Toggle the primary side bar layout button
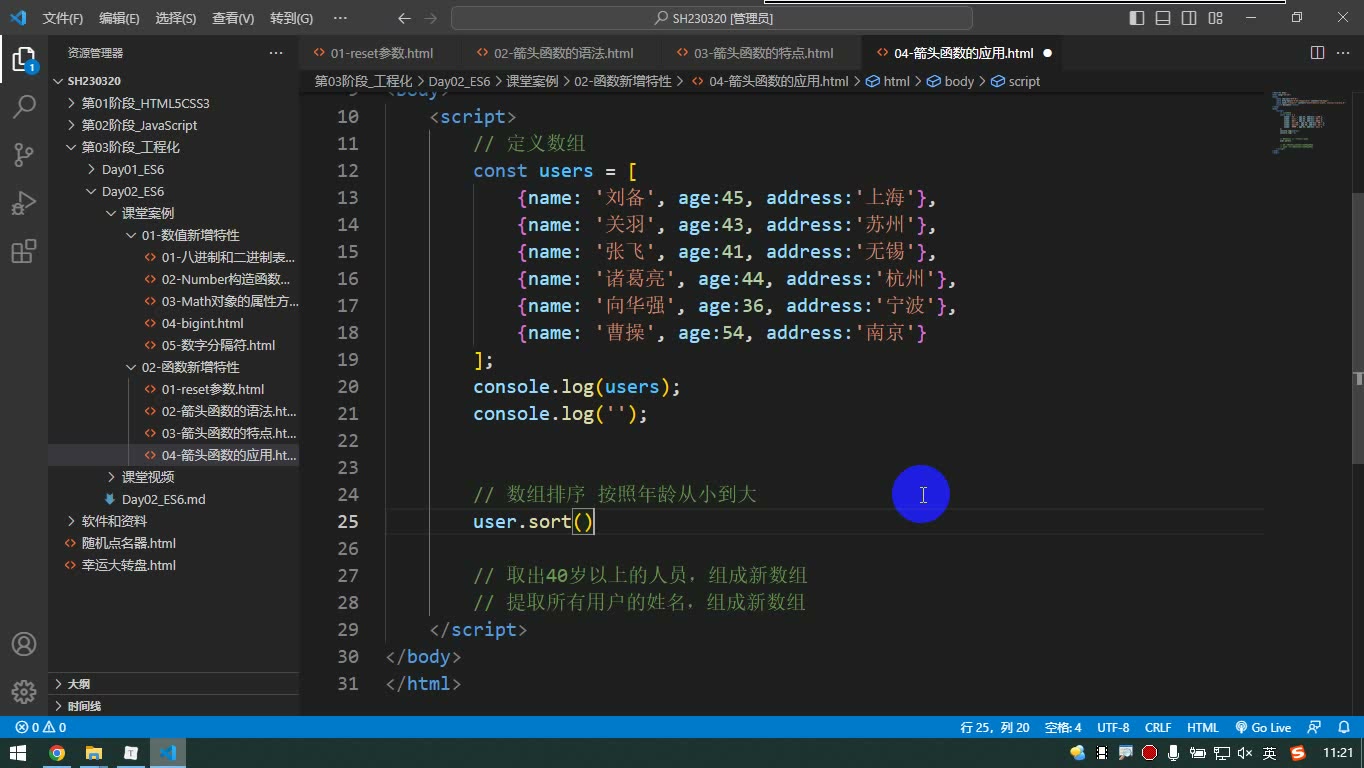The width and height of the screenshot is (1364, 768). pos(1137,18)
